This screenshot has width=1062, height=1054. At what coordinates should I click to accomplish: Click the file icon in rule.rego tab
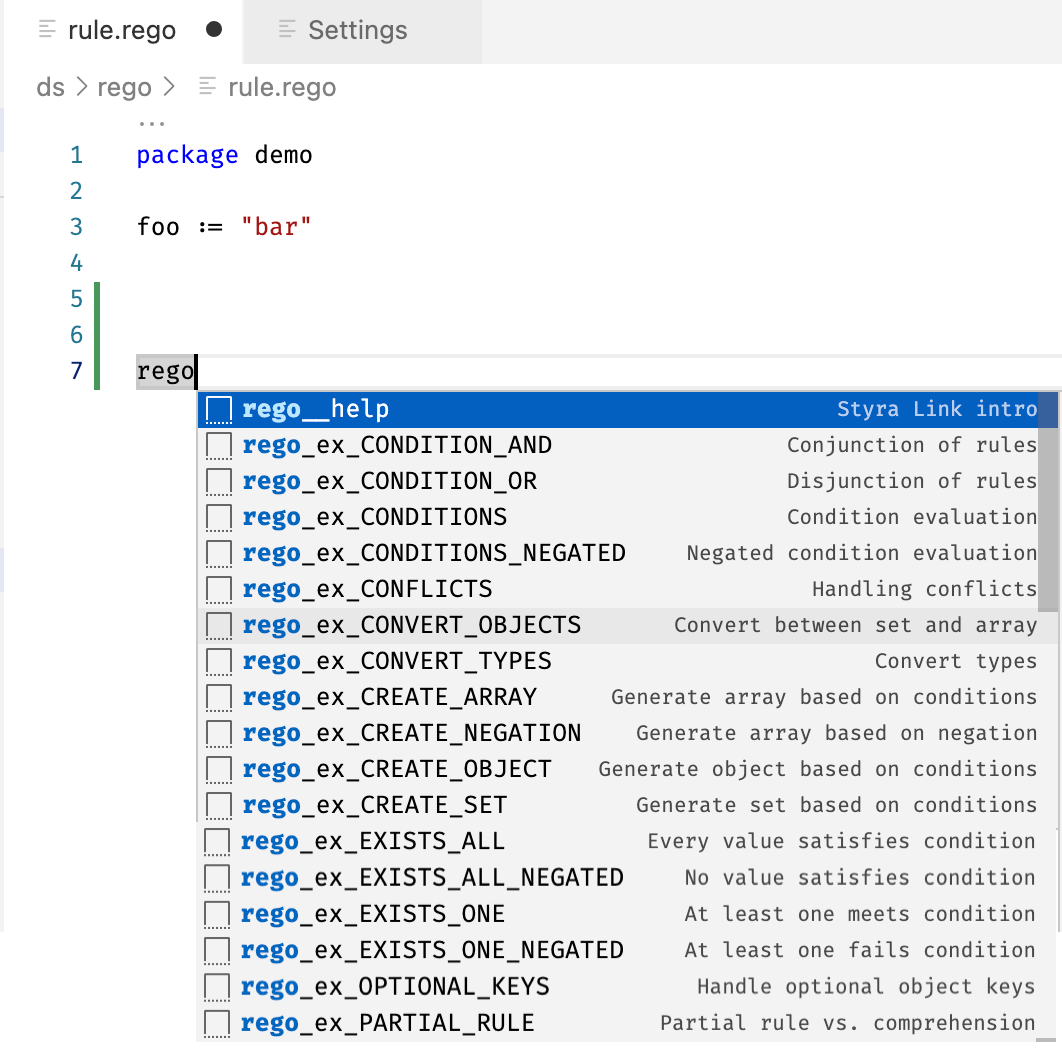(47, 29)
